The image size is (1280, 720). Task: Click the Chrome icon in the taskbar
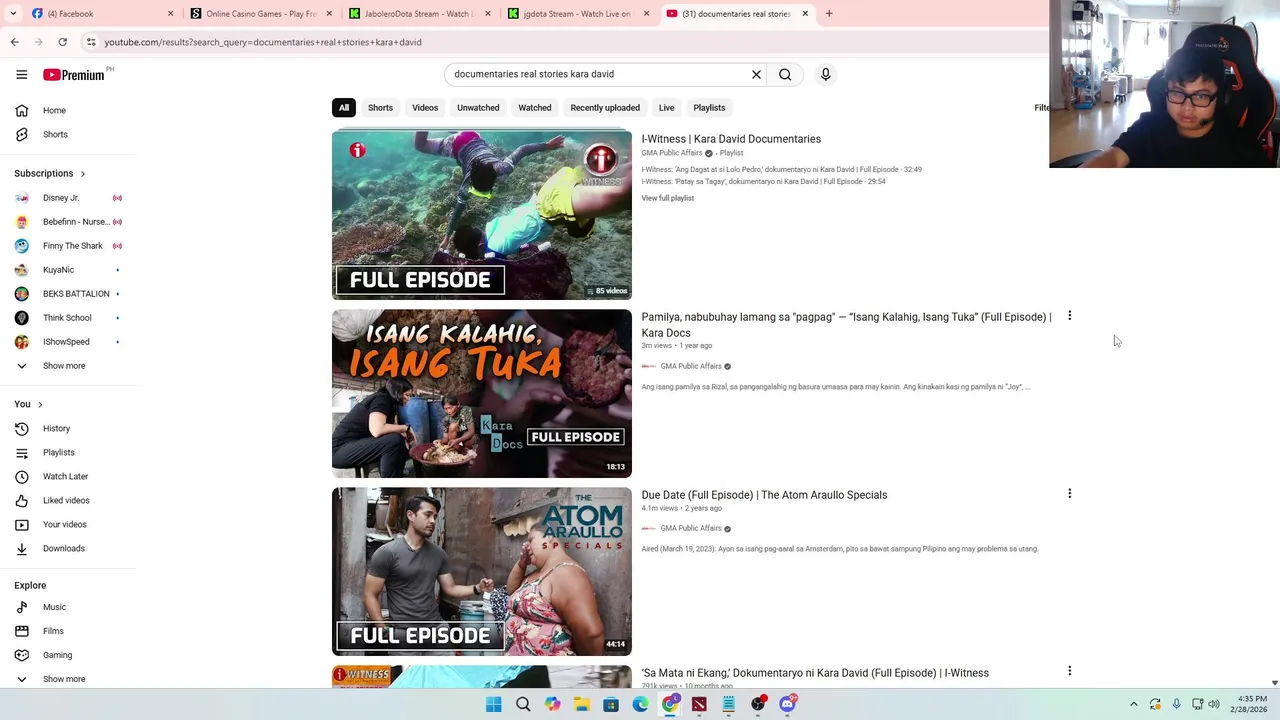pos(670,704)
